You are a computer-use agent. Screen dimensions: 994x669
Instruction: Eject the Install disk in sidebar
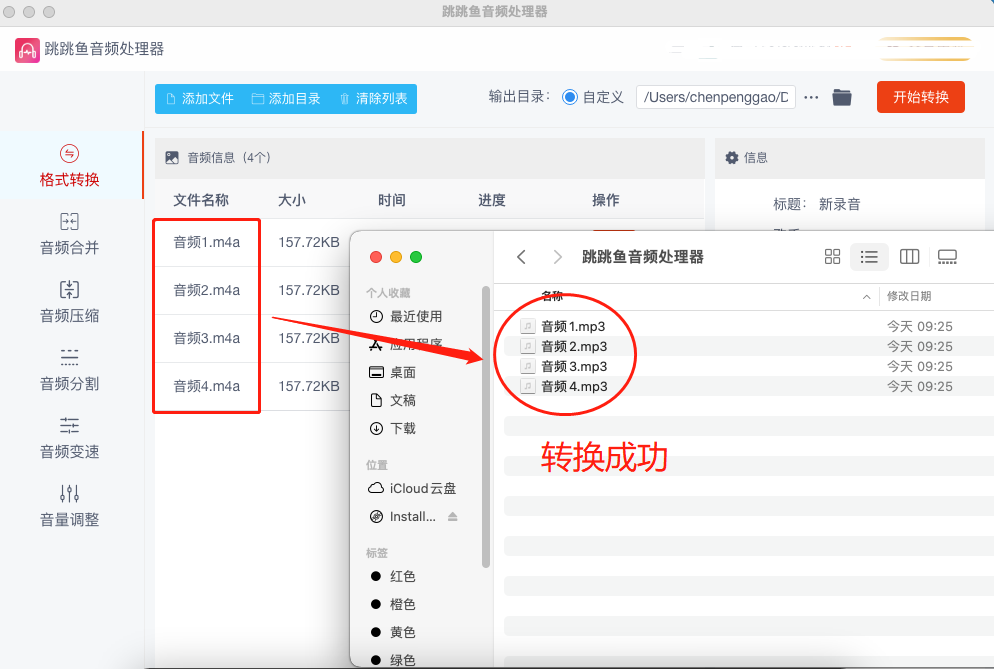452,517
